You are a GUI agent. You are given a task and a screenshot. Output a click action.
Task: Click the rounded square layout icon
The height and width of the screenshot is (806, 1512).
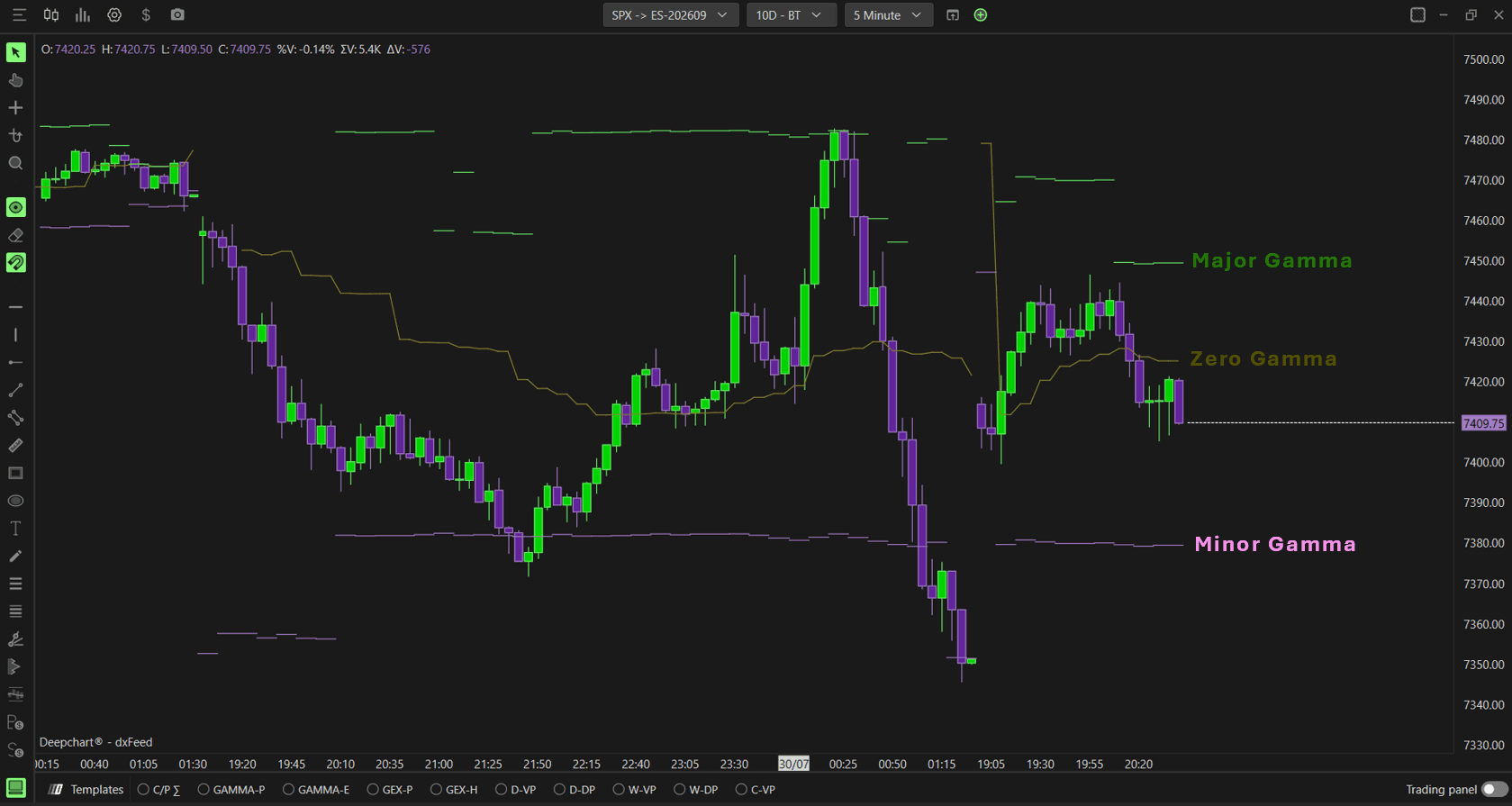1417,15
